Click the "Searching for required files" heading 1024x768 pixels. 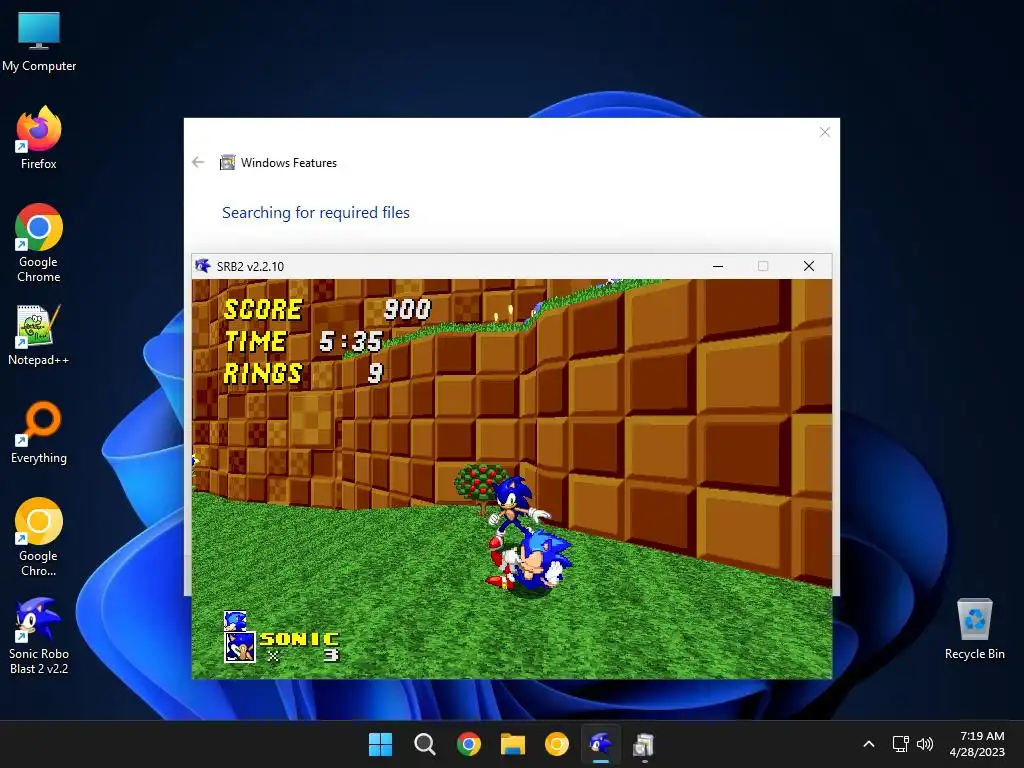point(316,212)
